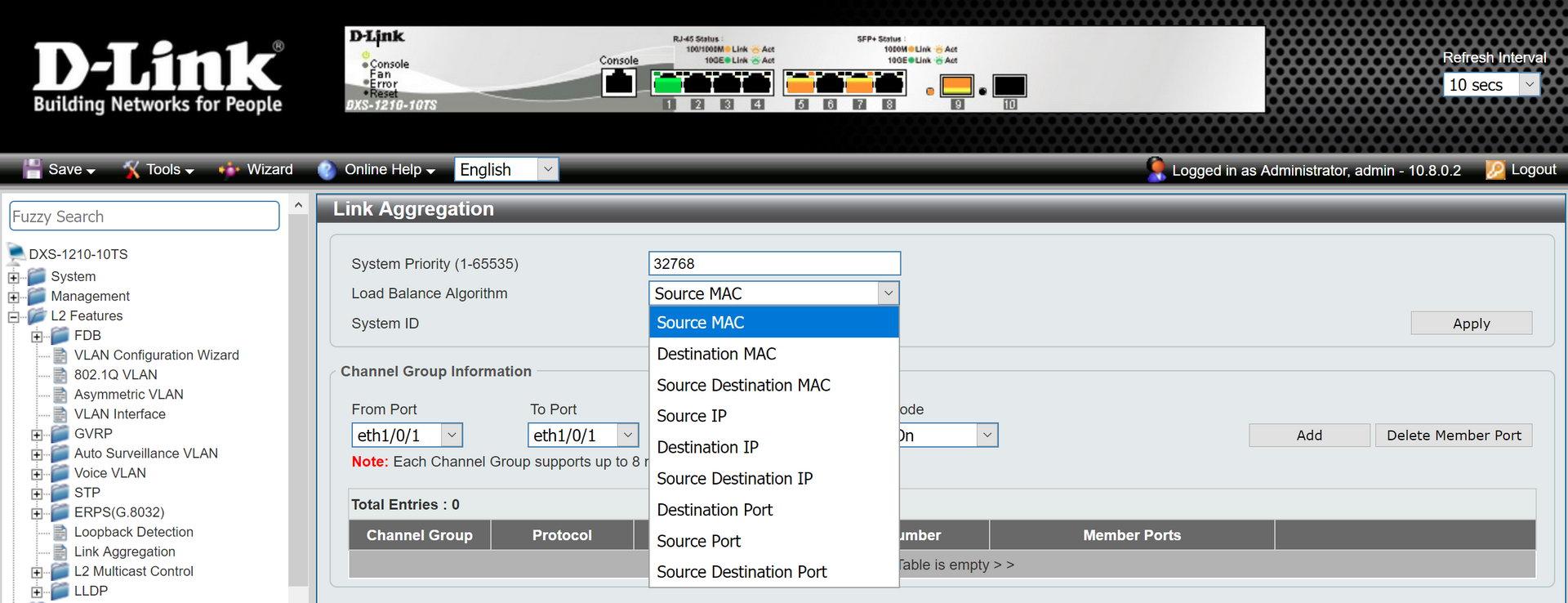1568x603 pixels.
Task: Launch the Wizard
Action: click(x=269, y=169)
